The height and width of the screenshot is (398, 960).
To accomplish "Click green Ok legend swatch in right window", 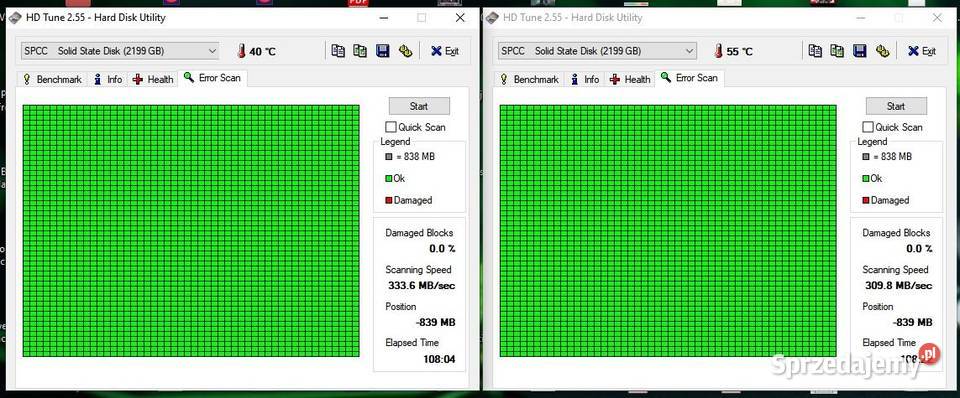I will [x=866, y=179].
